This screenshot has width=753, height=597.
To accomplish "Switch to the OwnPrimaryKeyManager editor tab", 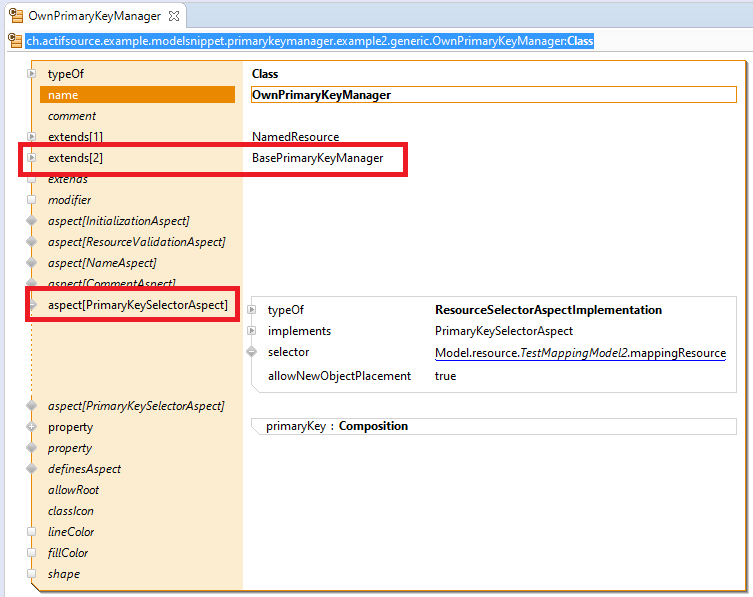I will 93,16.
